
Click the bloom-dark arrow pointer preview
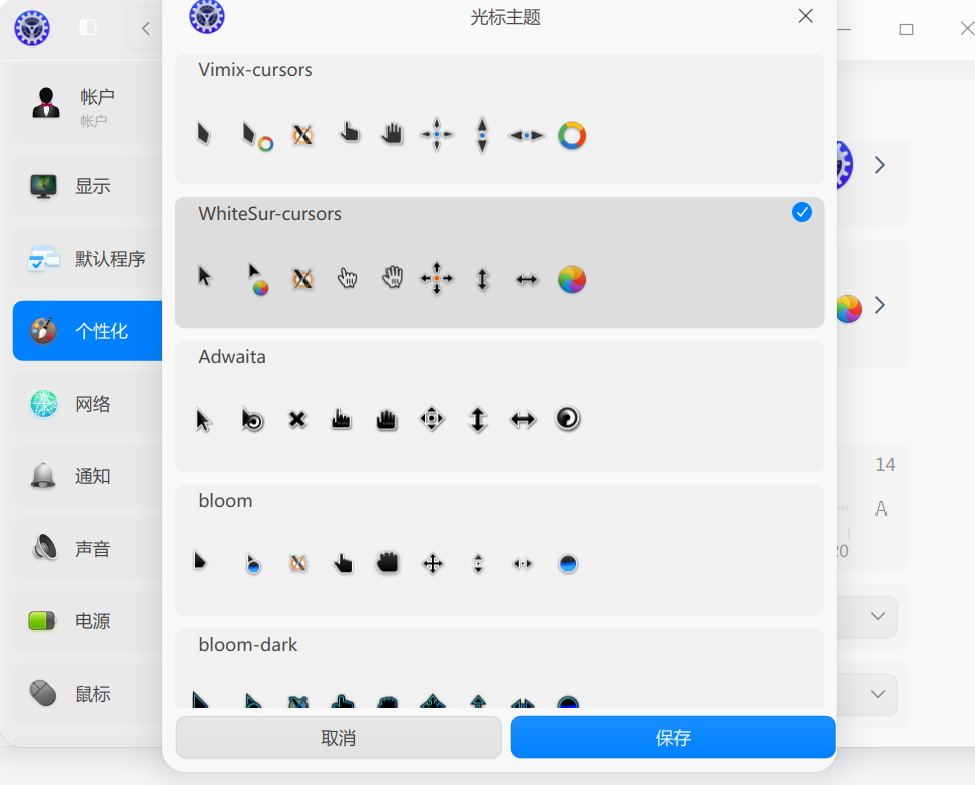[x=200, y=700]
